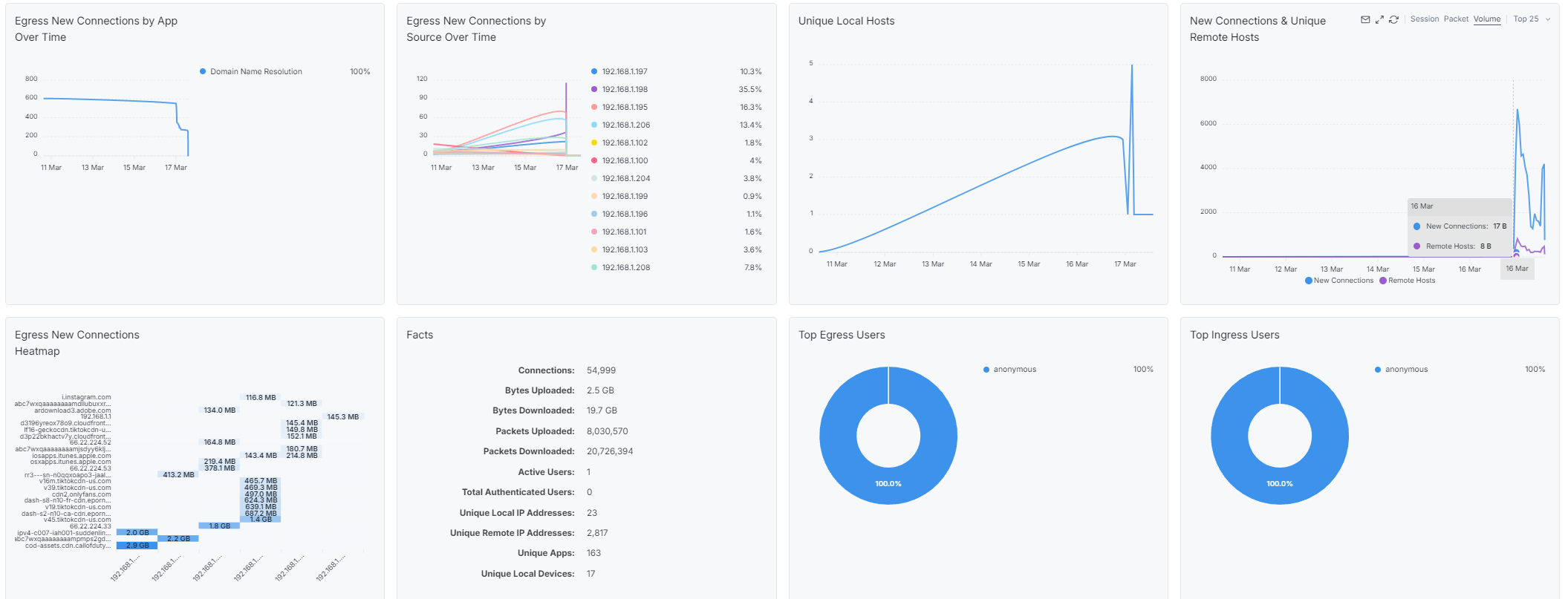Click the 116.8 MB heatmap cell
1568x599 pixels.
pos(261,398)
